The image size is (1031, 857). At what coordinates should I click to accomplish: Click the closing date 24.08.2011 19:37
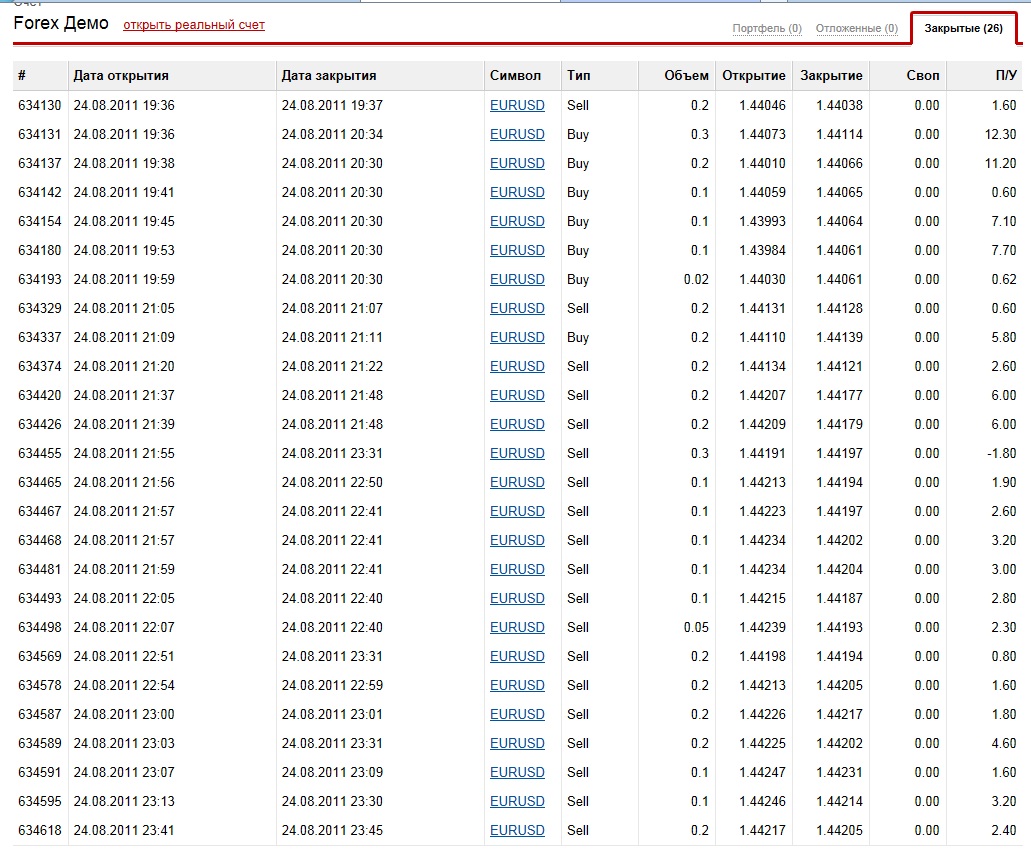[332, 105]
